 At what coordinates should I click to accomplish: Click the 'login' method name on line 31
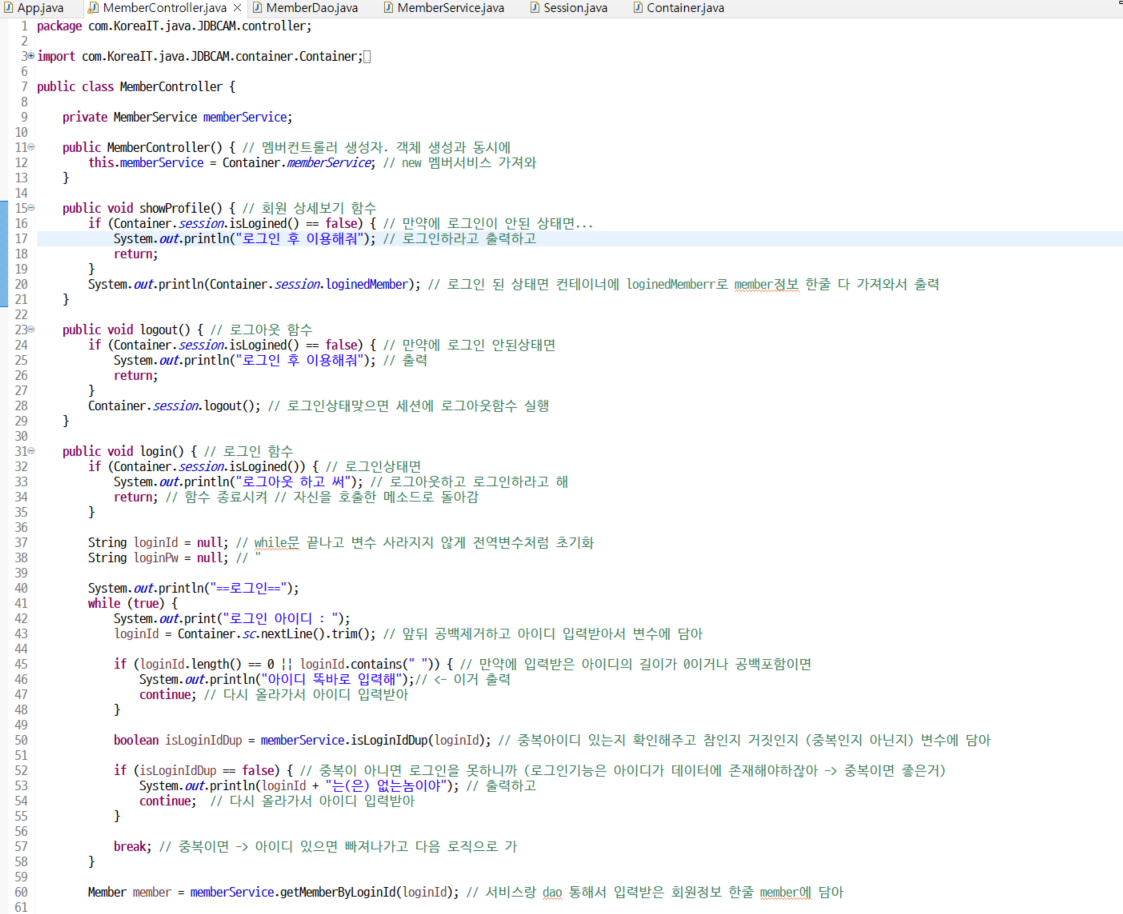click(155, 451)
